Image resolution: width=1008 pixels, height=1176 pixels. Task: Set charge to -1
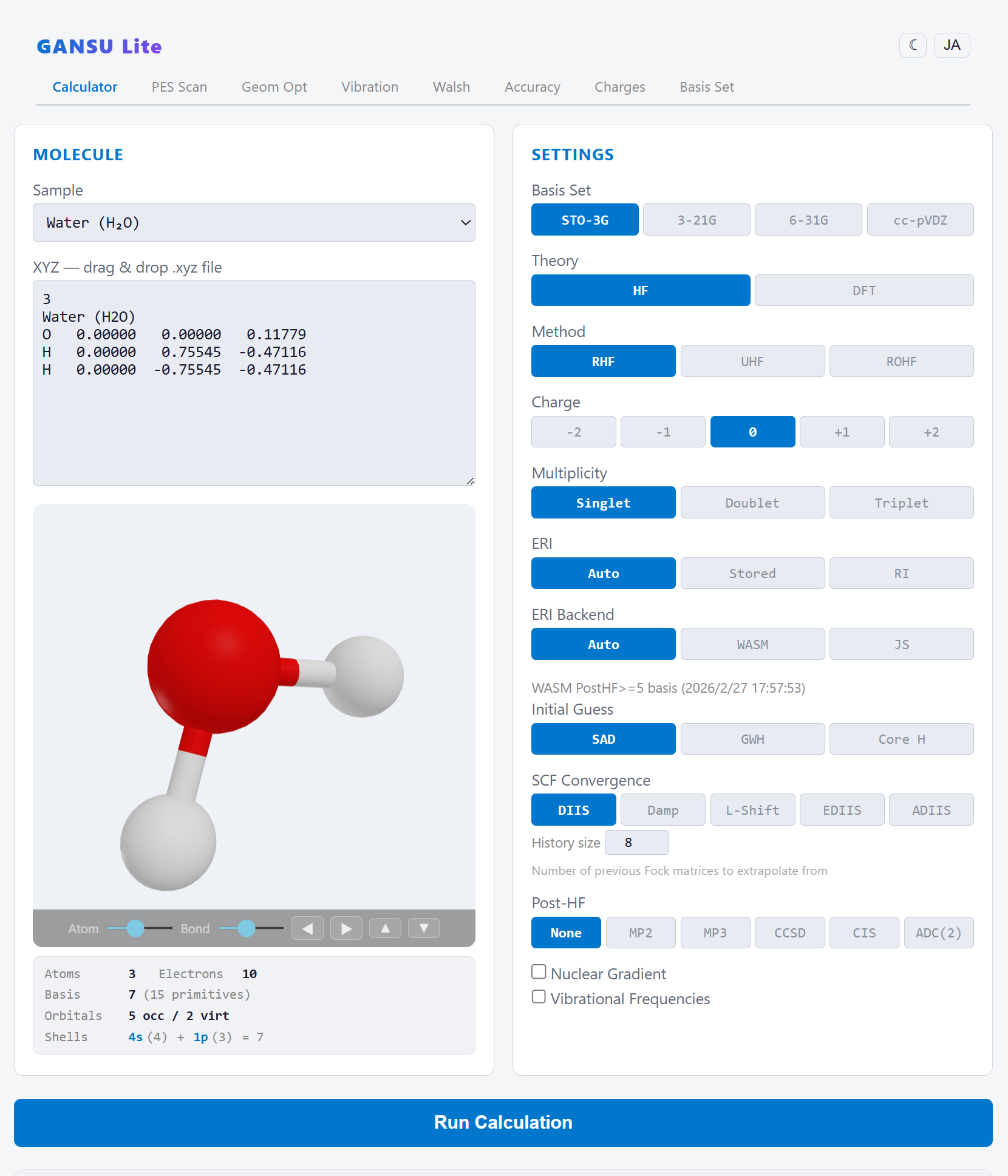[x=663, y=432]
